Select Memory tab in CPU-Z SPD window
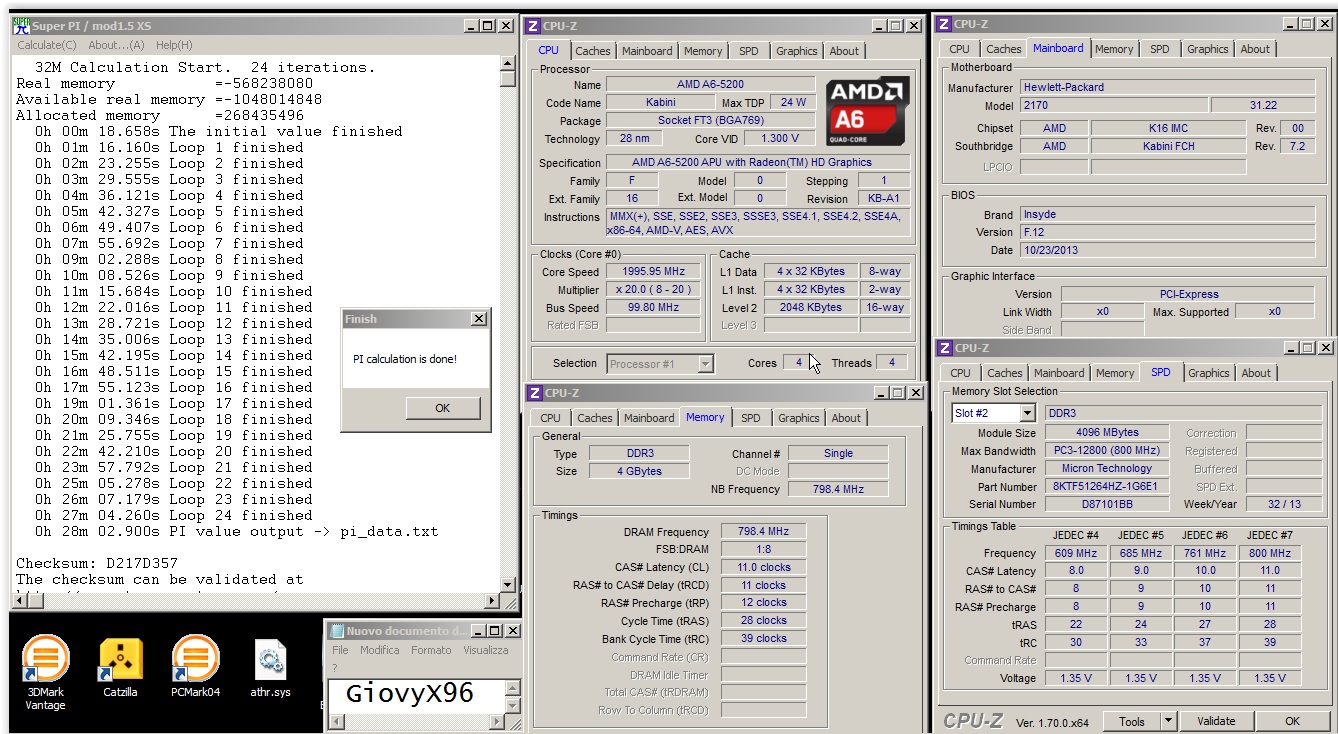1338x734 pixels. click(x=1115, y=373)
